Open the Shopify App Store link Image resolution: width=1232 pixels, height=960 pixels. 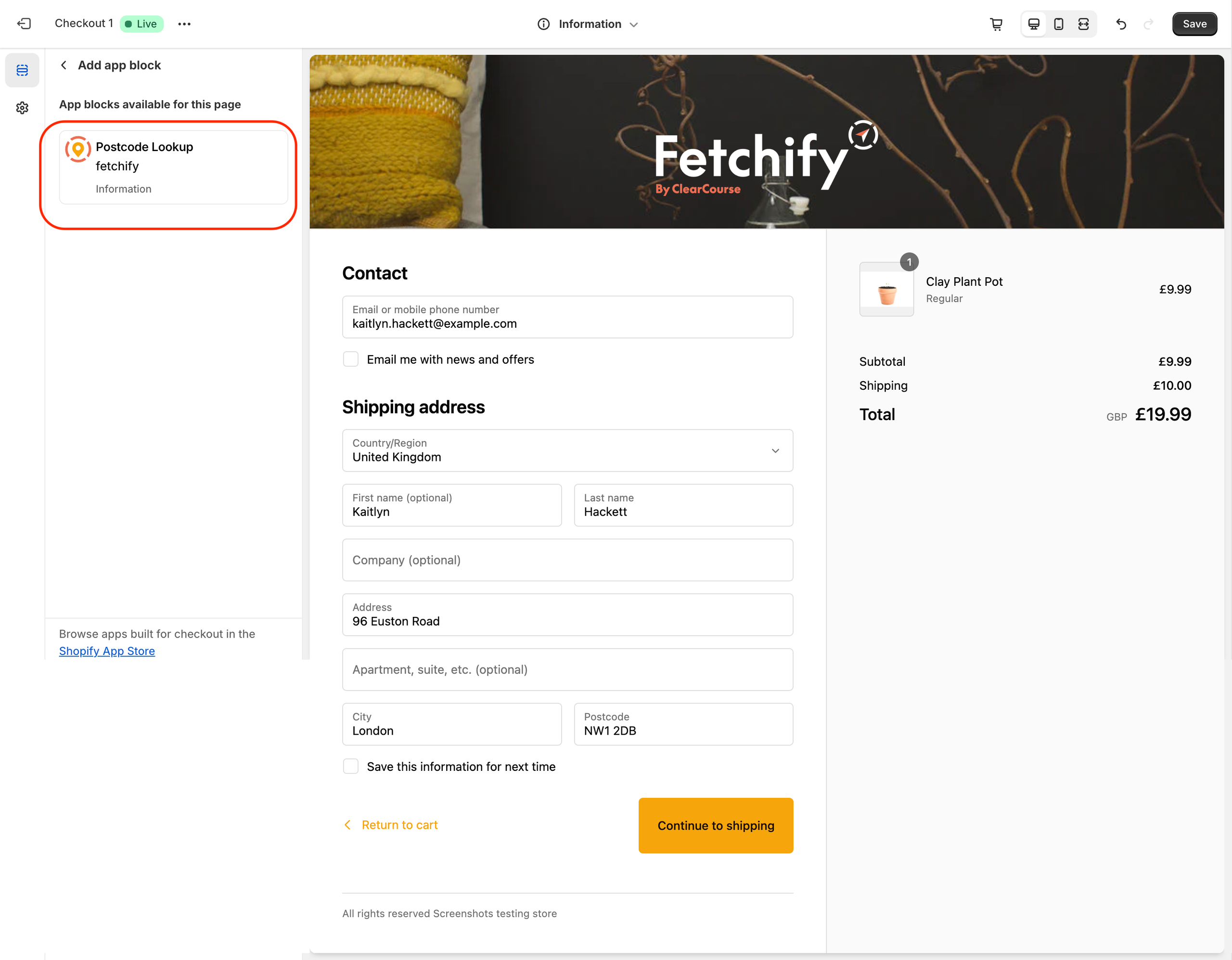[x=107, y=651]
